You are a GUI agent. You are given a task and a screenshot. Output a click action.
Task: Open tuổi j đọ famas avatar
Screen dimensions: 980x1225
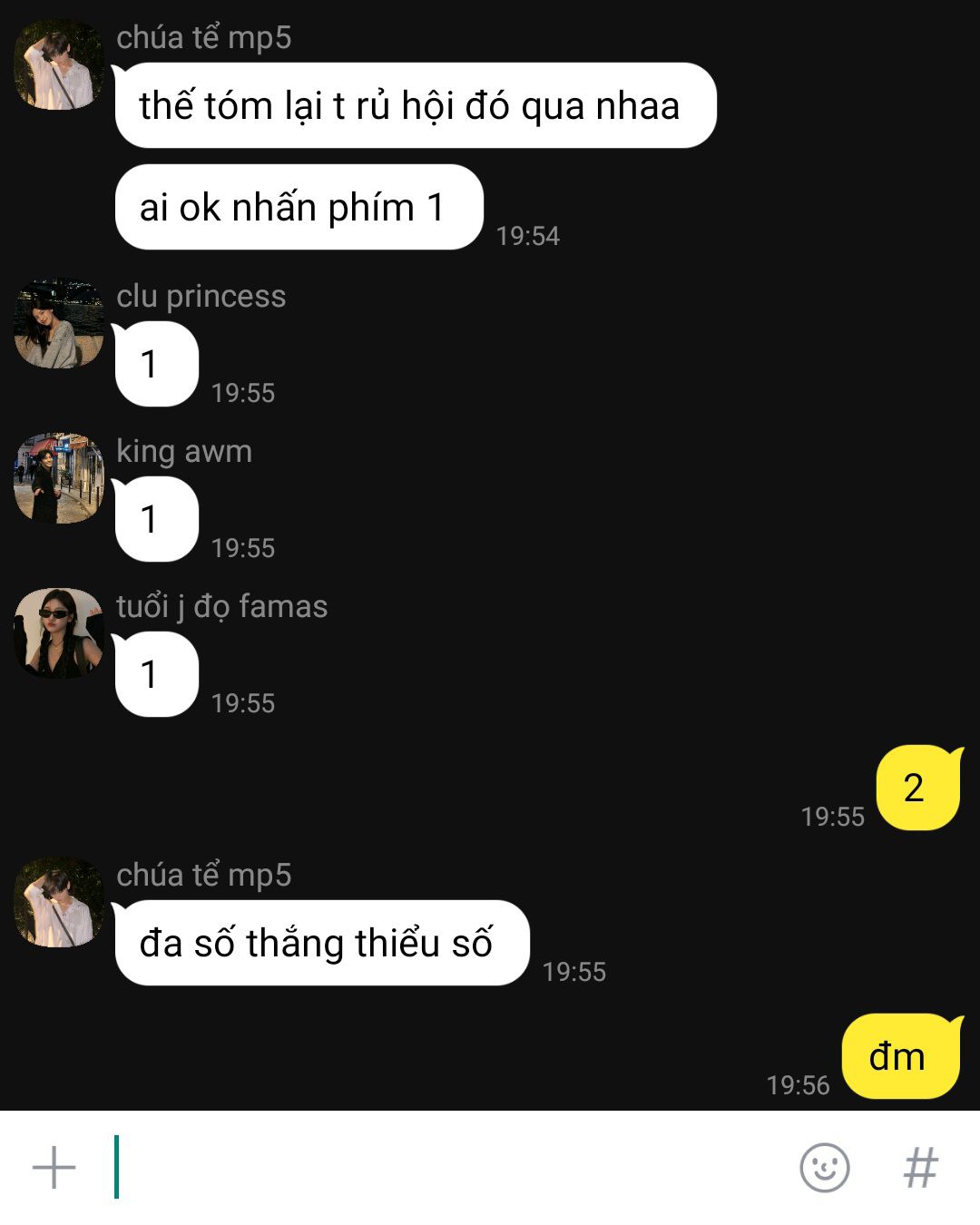59,632
